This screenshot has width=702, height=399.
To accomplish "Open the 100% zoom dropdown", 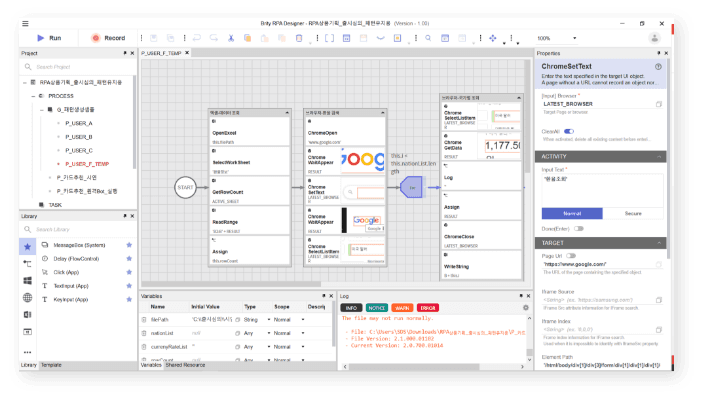I will pos(557,38).
